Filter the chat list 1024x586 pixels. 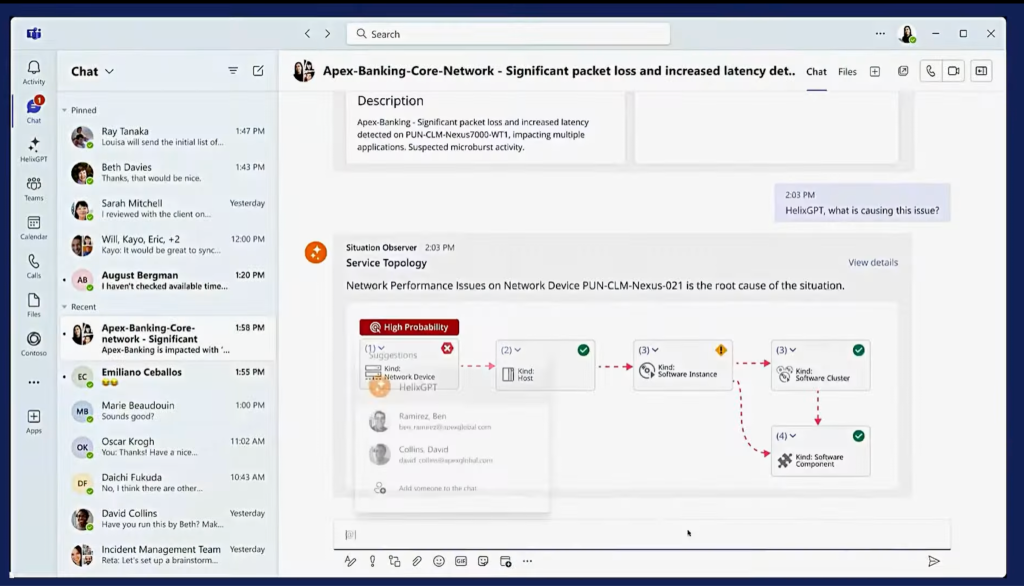[x=233, y=71]
